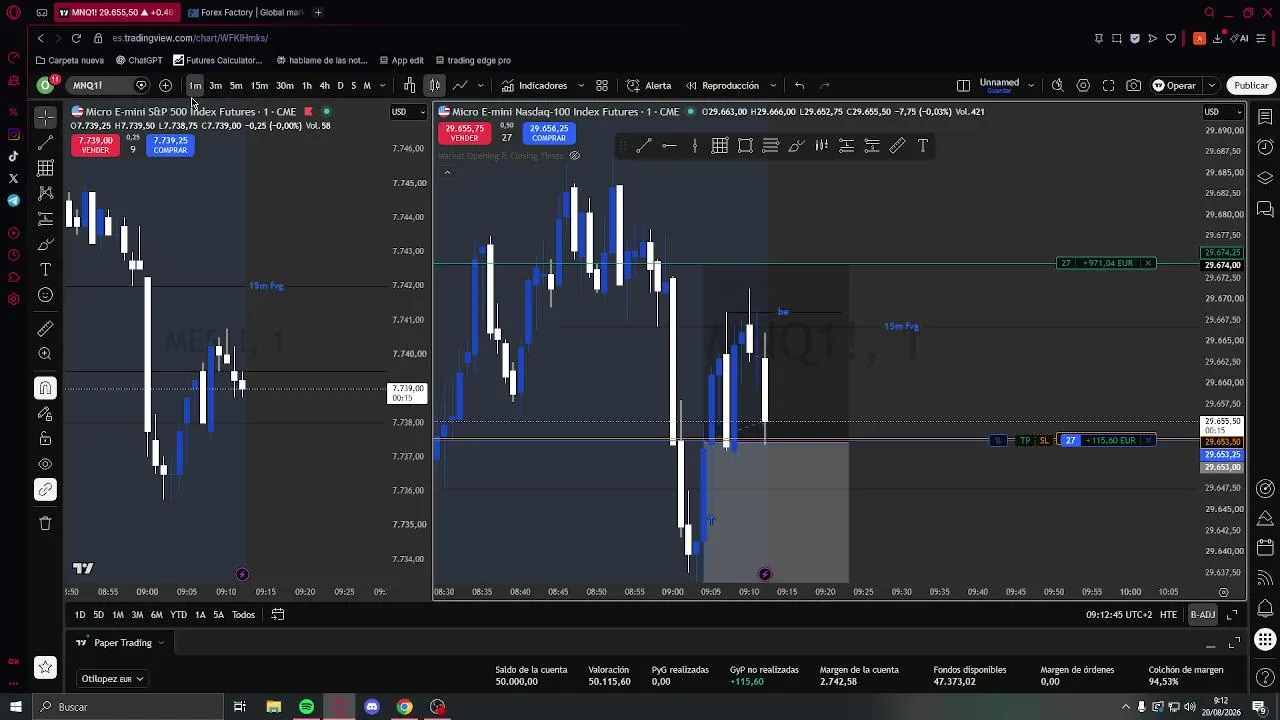
Task: Select the candles chart type
Action: (x=434, y=86)
